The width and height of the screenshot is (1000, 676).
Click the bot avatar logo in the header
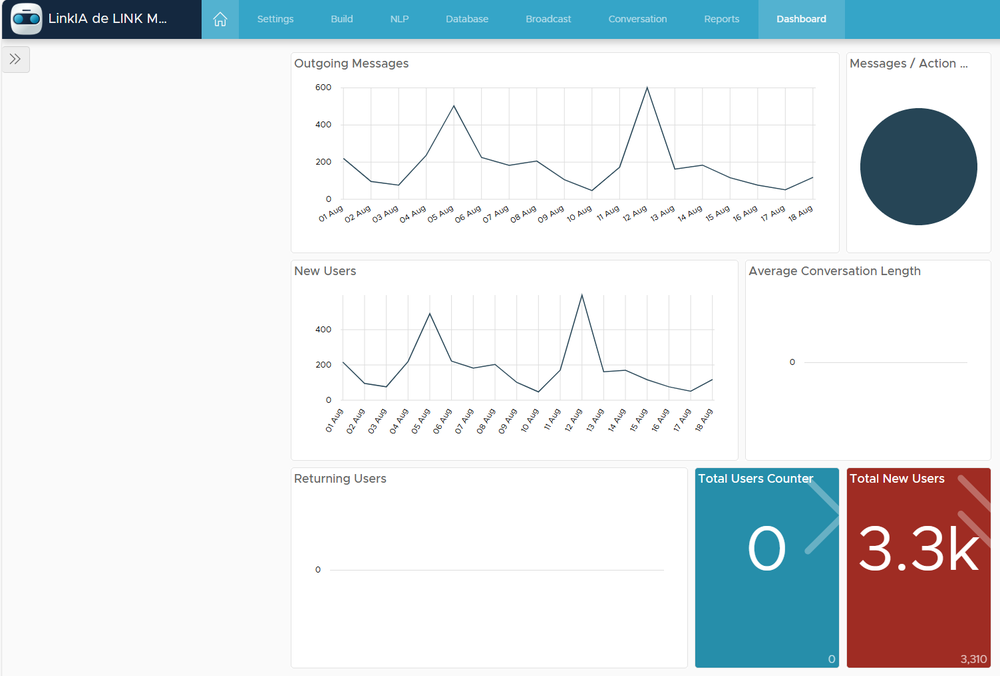pyautogui.click(x=25, y=19)
